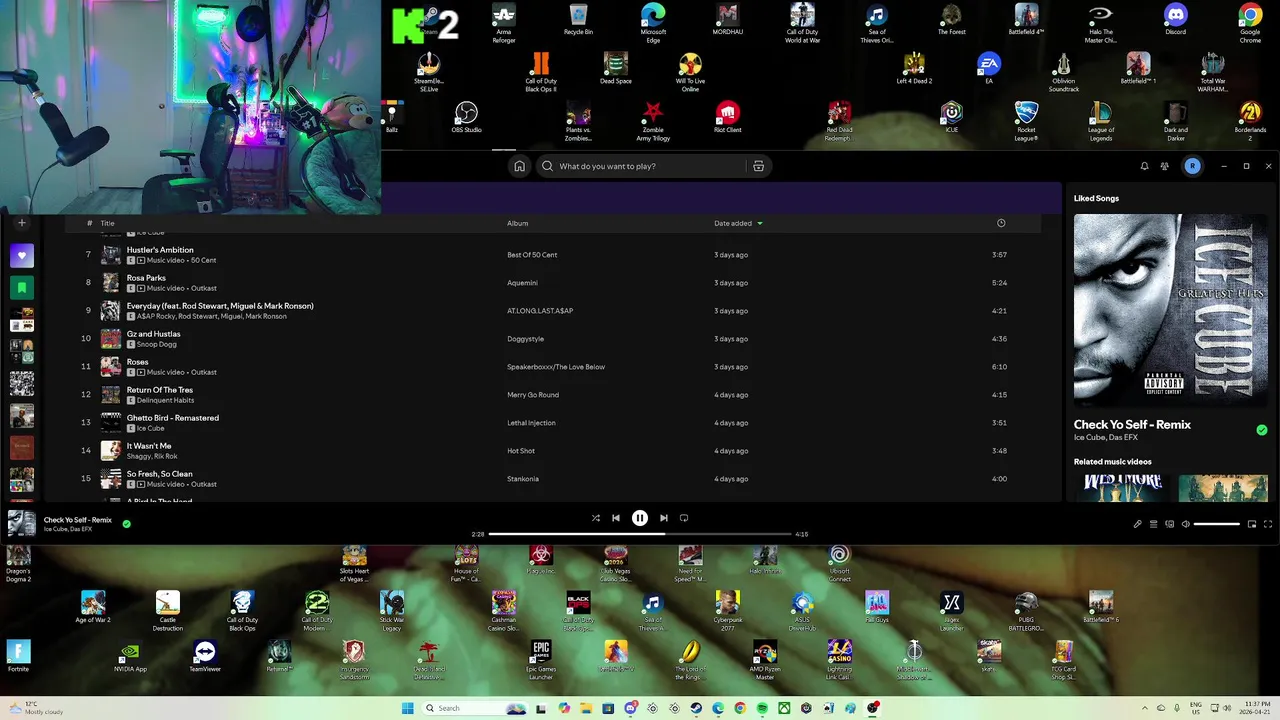
Task: Select the EA app desktop icon
Action: [x=989, y=68]
